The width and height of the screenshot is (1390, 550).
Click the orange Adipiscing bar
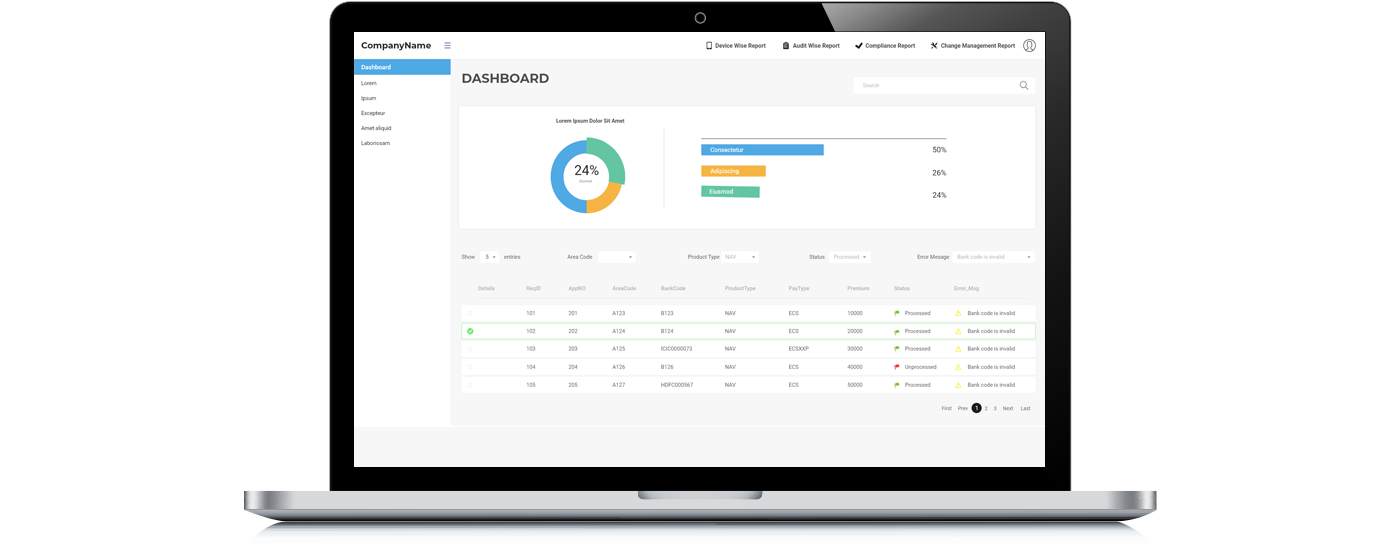tap(733, 171)
